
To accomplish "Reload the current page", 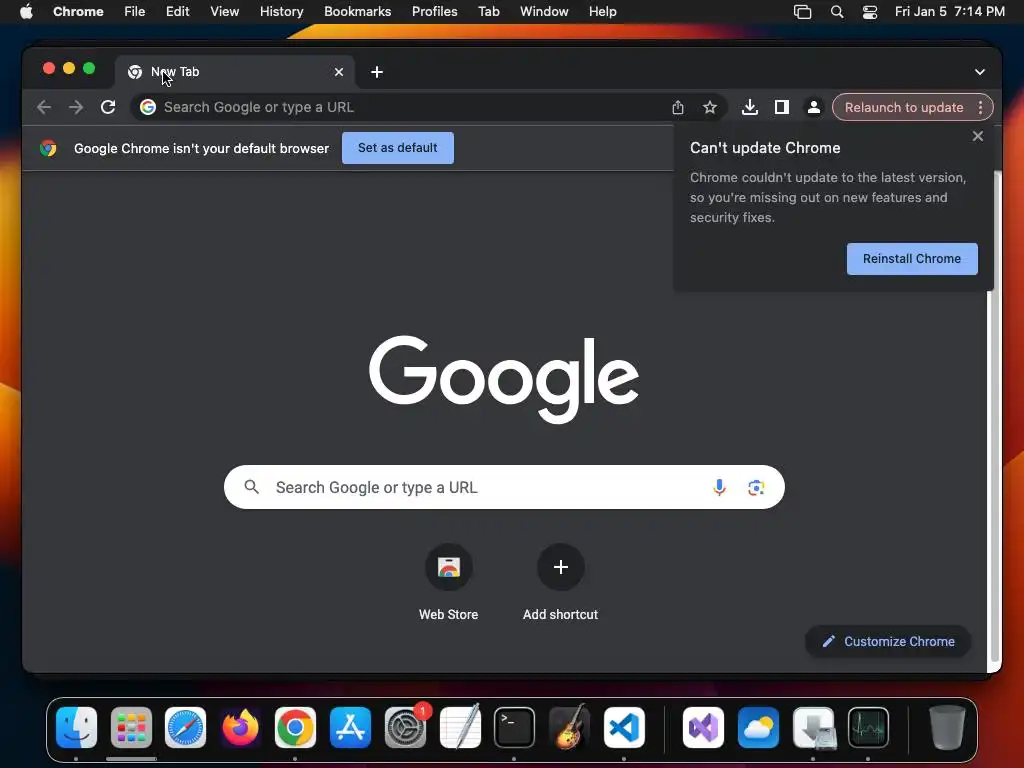I will 108,107.
